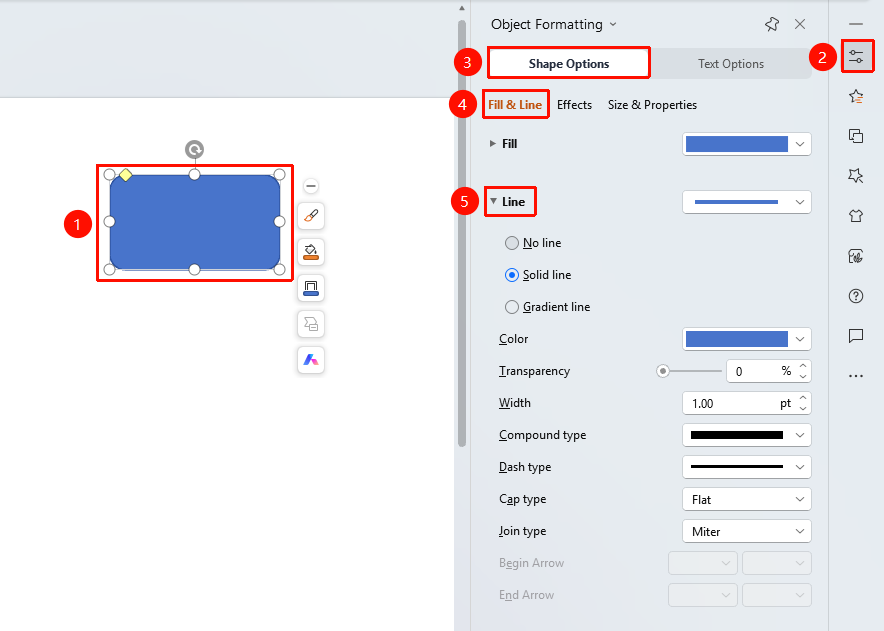Click the shape outline icon beside the shape
The image size is (884, 631).
311,288
